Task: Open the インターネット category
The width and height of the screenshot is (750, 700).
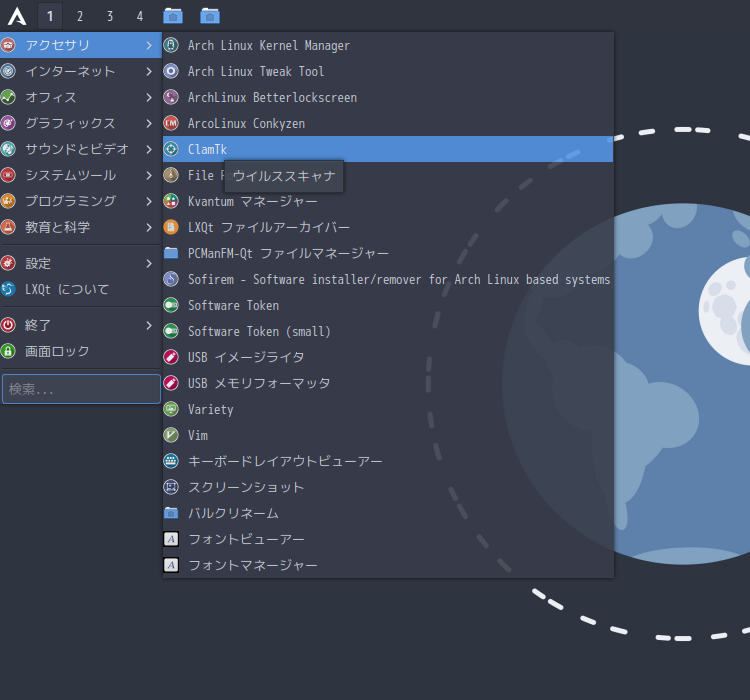Action: [x=81, y=71]
